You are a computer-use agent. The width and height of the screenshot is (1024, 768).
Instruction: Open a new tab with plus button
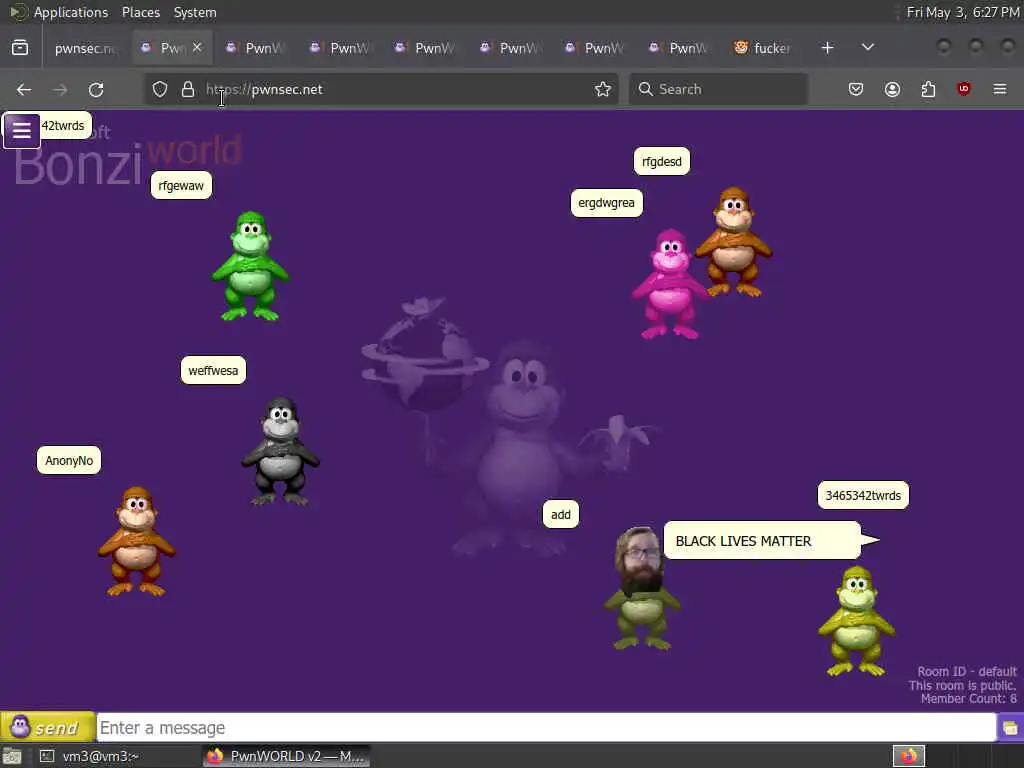[827, 48]
